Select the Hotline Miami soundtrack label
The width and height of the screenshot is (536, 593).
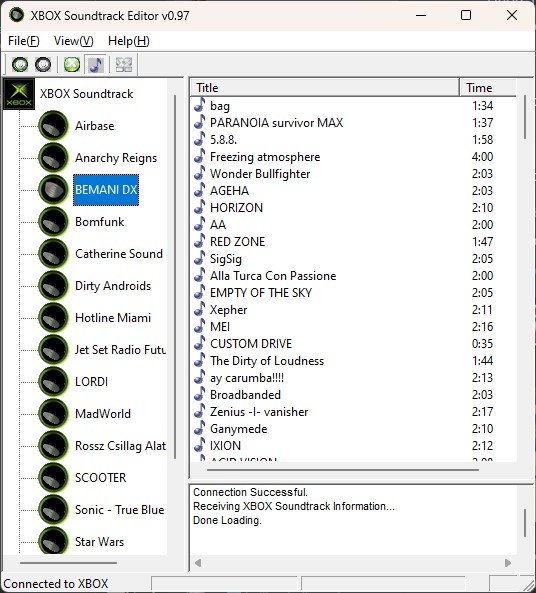tap(113, 318)
